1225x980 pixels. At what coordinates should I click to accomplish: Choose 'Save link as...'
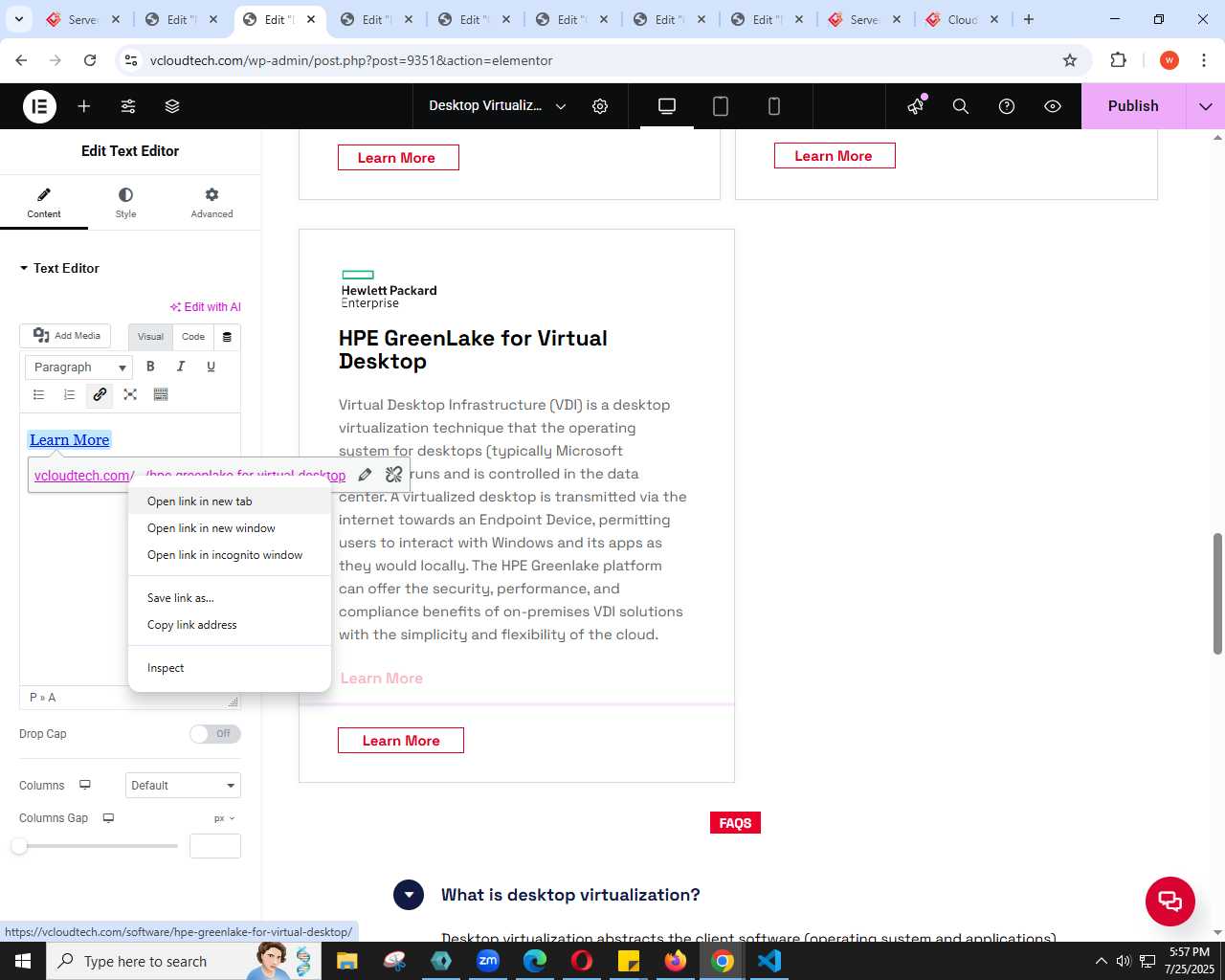[230, 598]
